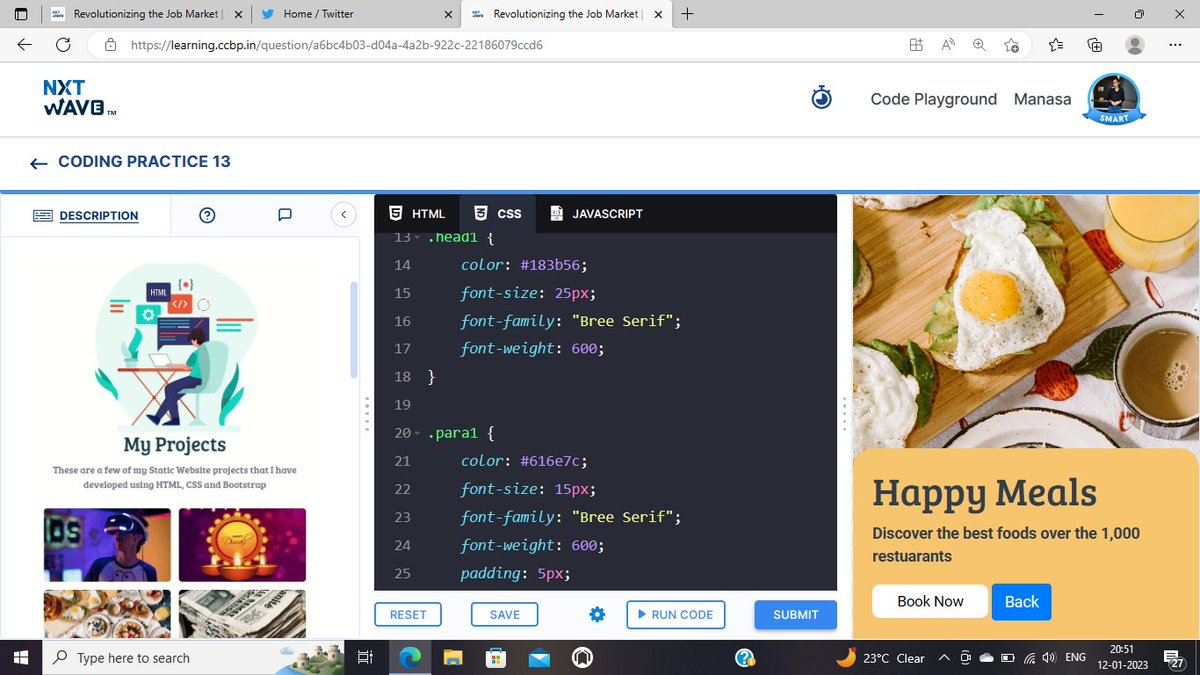The width and height of the screenshot is (1200, 675).
Task: Click the read aloud icon
Action: click(x=947, y=45)
